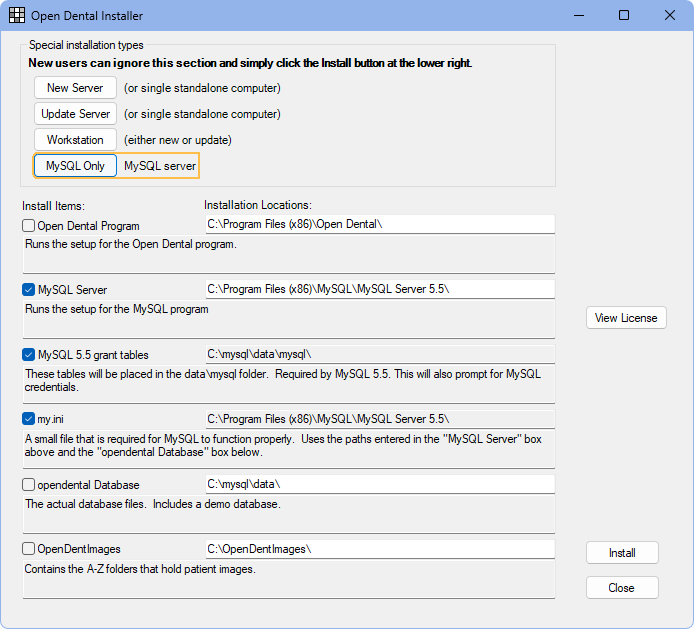Screen dimensions: 694x629
Task: Select the Workstation installation type
Action: (75, 140)
